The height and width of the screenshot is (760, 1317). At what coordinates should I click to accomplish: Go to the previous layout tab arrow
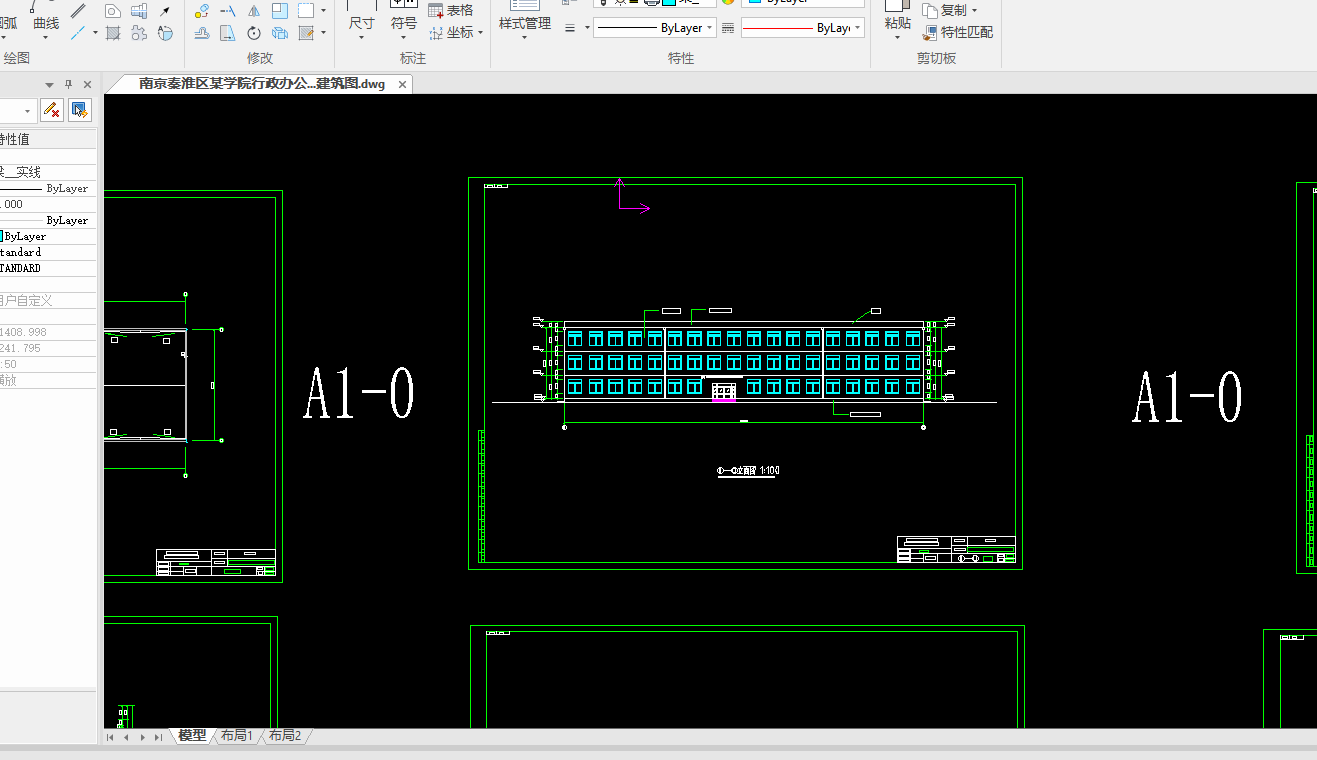point(126,737)
